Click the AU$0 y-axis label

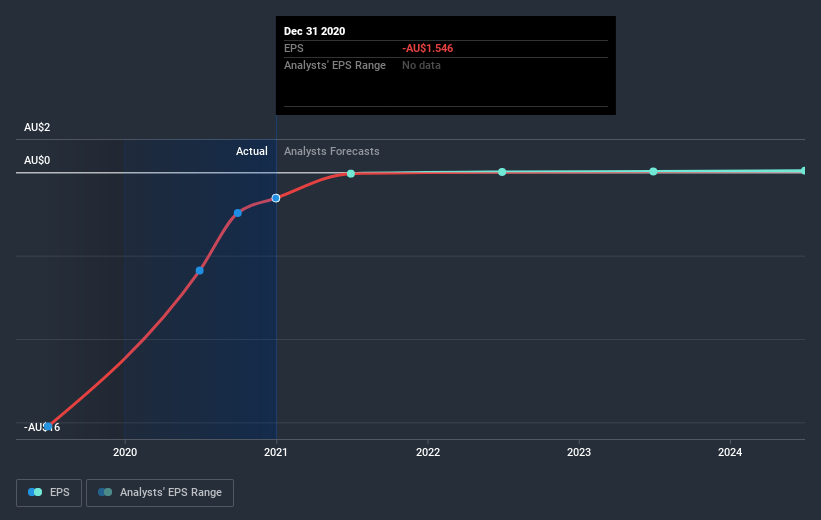(x=37, y=160)
